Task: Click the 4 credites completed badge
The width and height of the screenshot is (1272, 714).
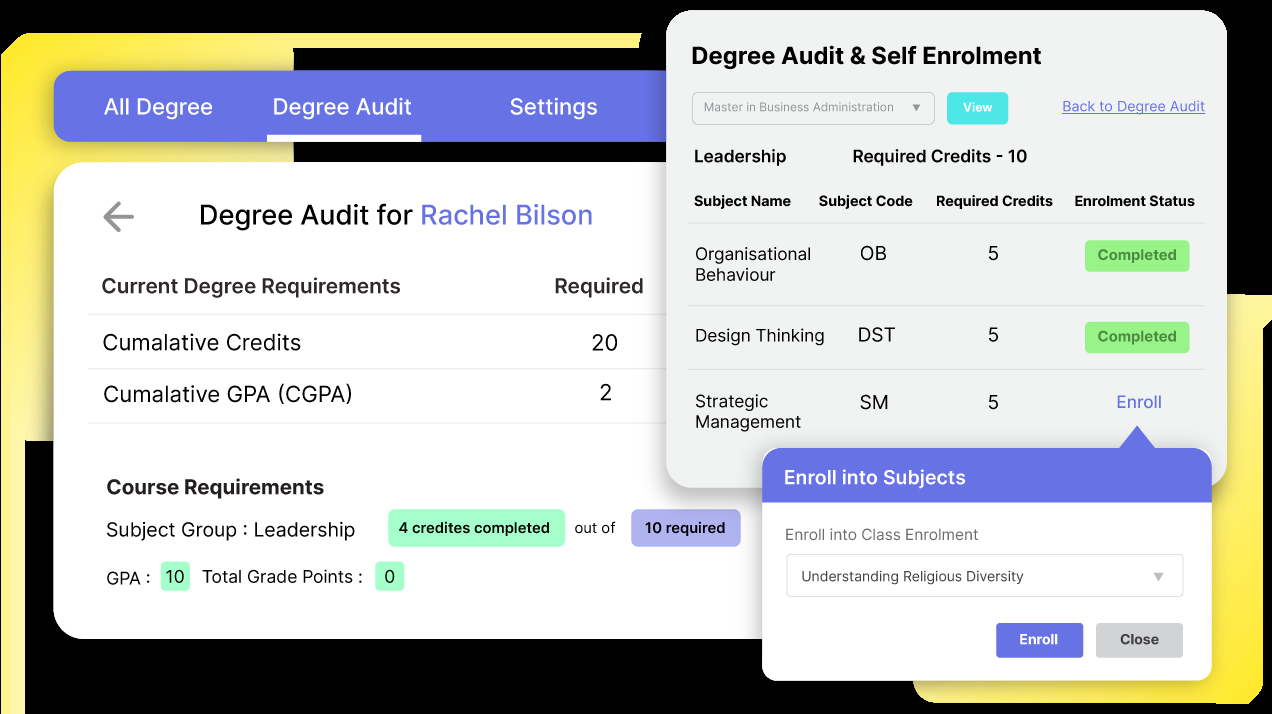Action: click(x=476, y=528)
